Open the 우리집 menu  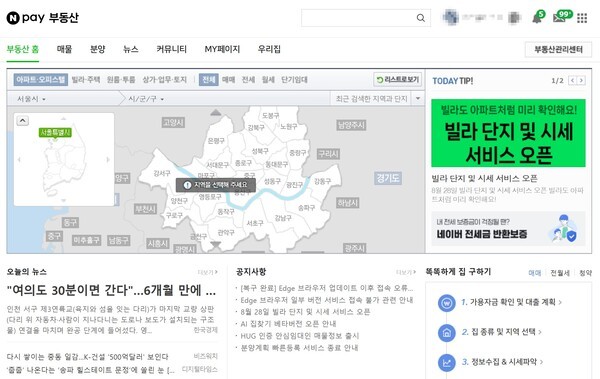(x=269, y=49)
